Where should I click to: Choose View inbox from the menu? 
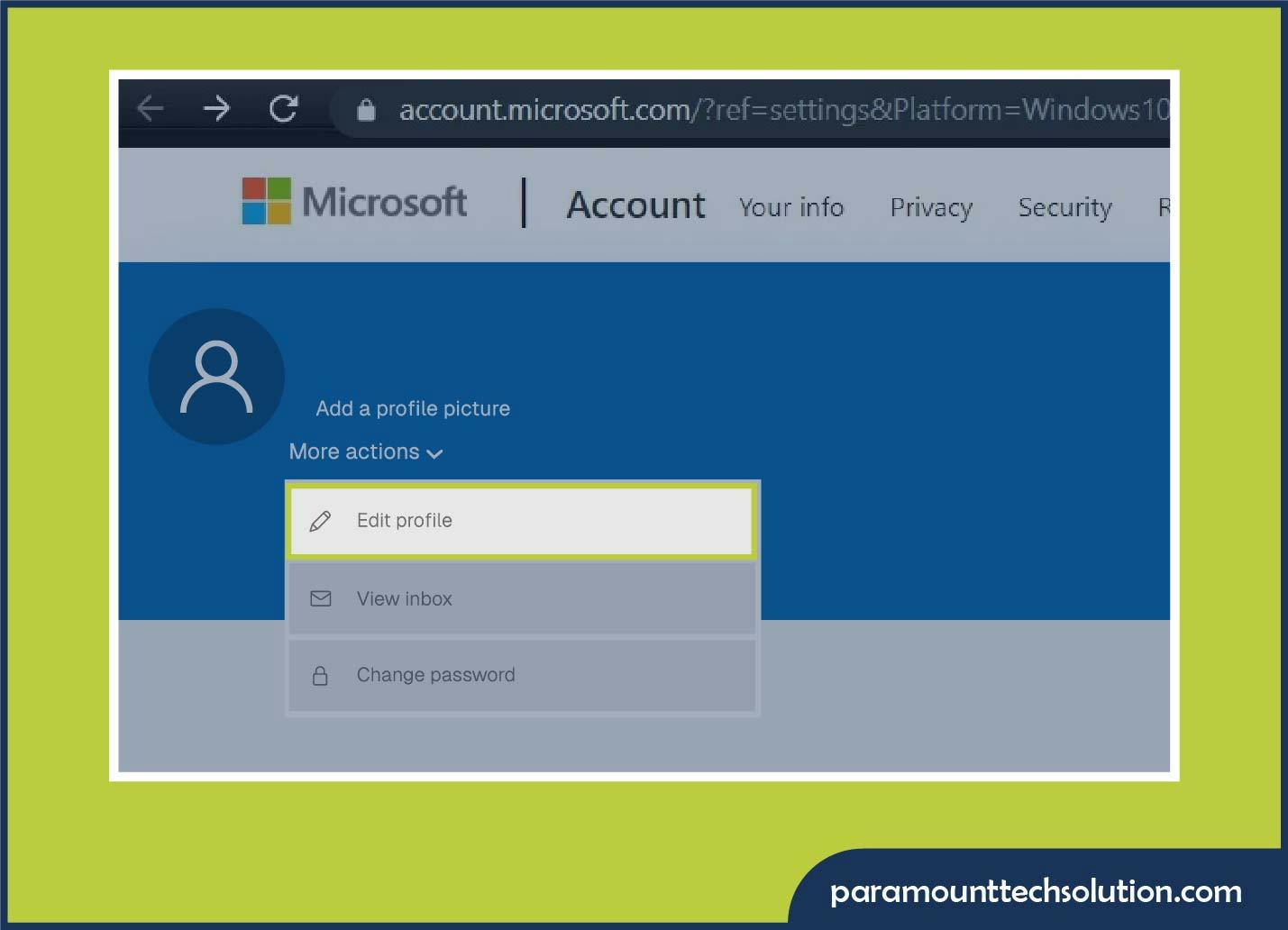404,598
